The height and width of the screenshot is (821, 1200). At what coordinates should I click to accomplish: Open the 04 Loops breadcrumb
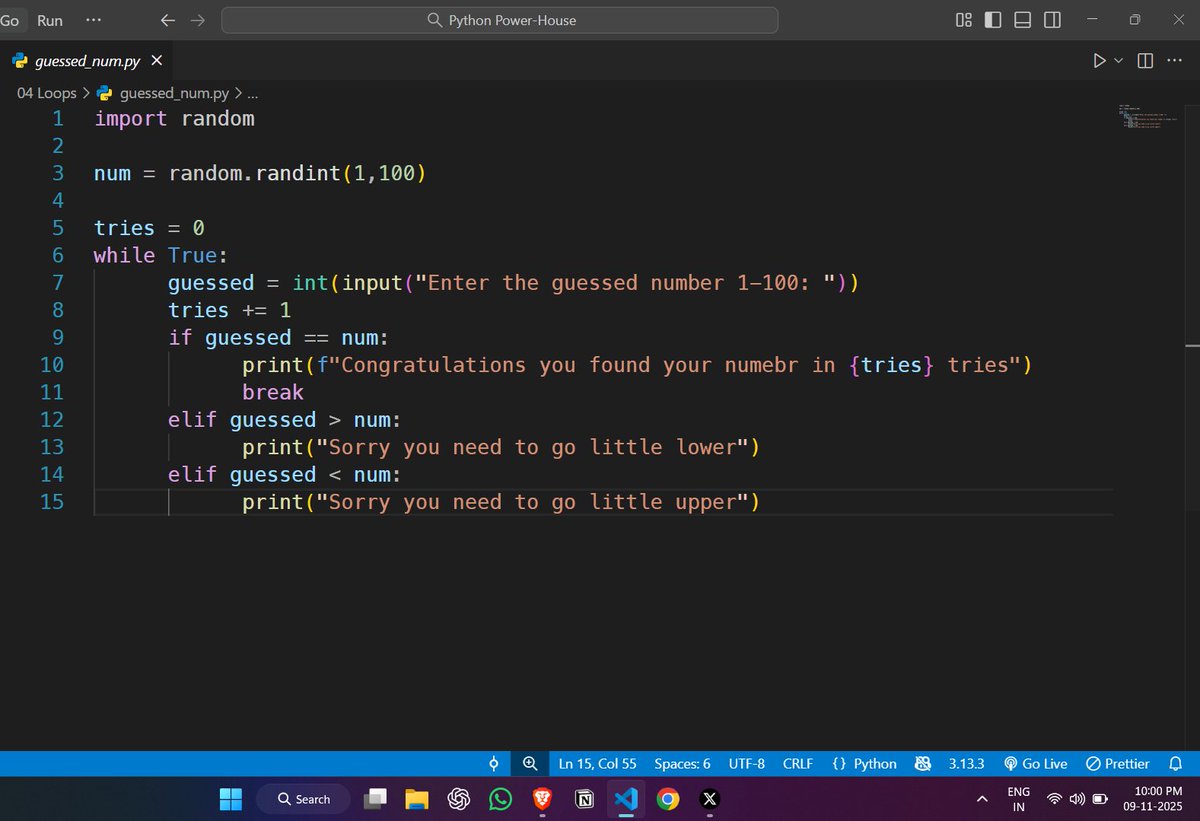point(47,94)
